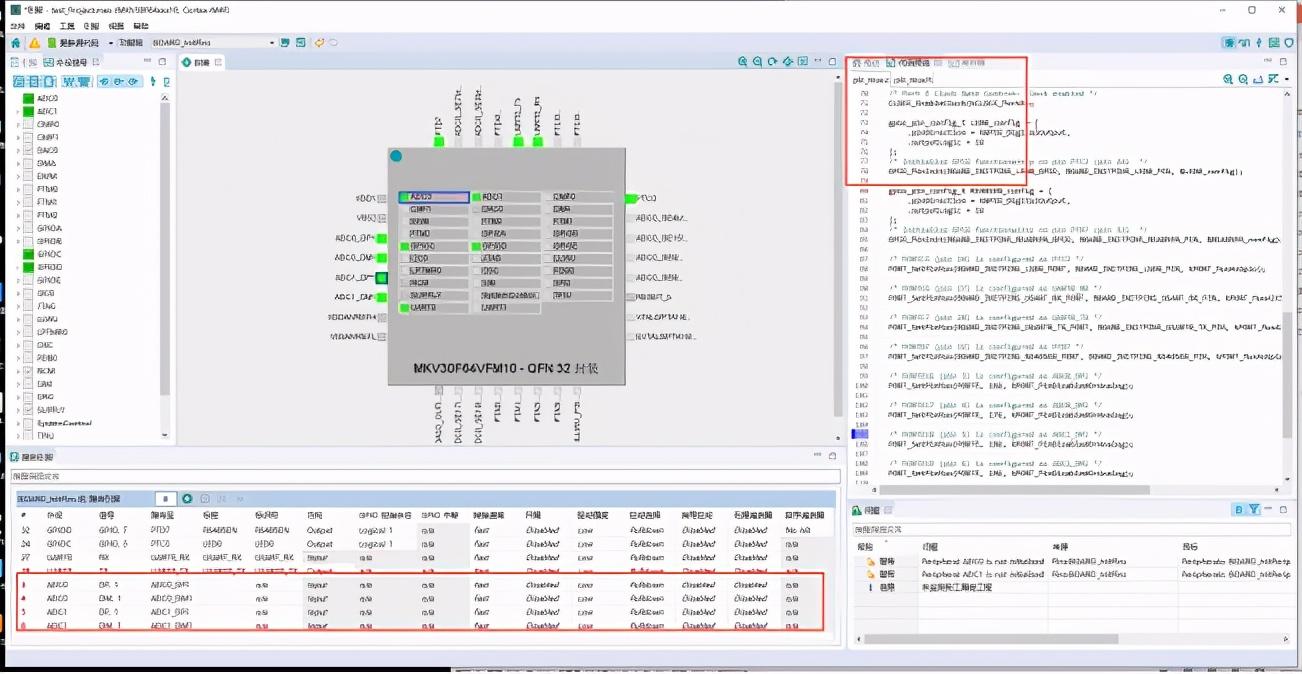Screen dimensions: 1302x674
Task: Expand the GPIOD tree node
Action: point(18,268)
